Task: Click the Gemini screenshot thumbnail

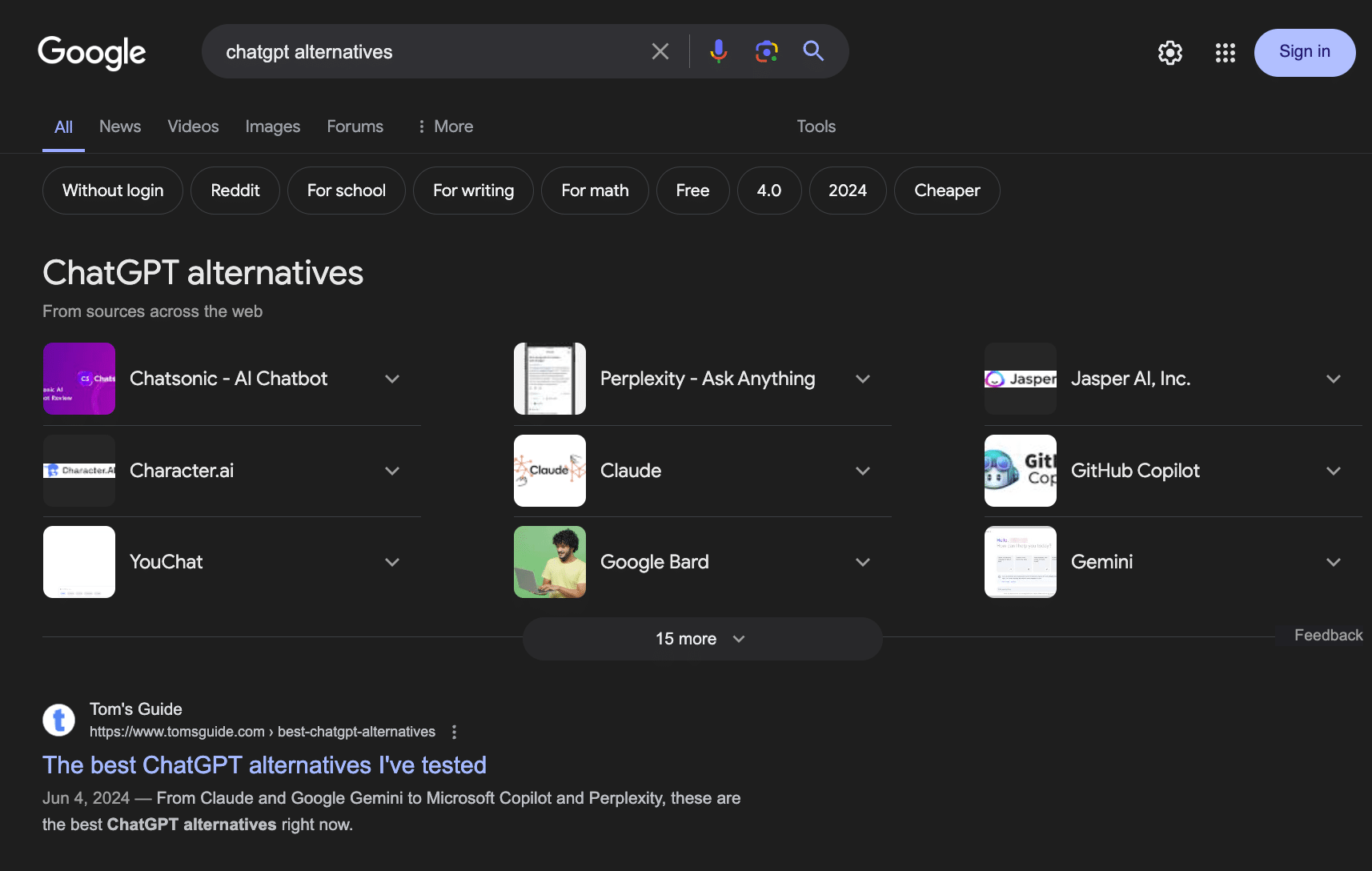Action: coord(1021,562)
